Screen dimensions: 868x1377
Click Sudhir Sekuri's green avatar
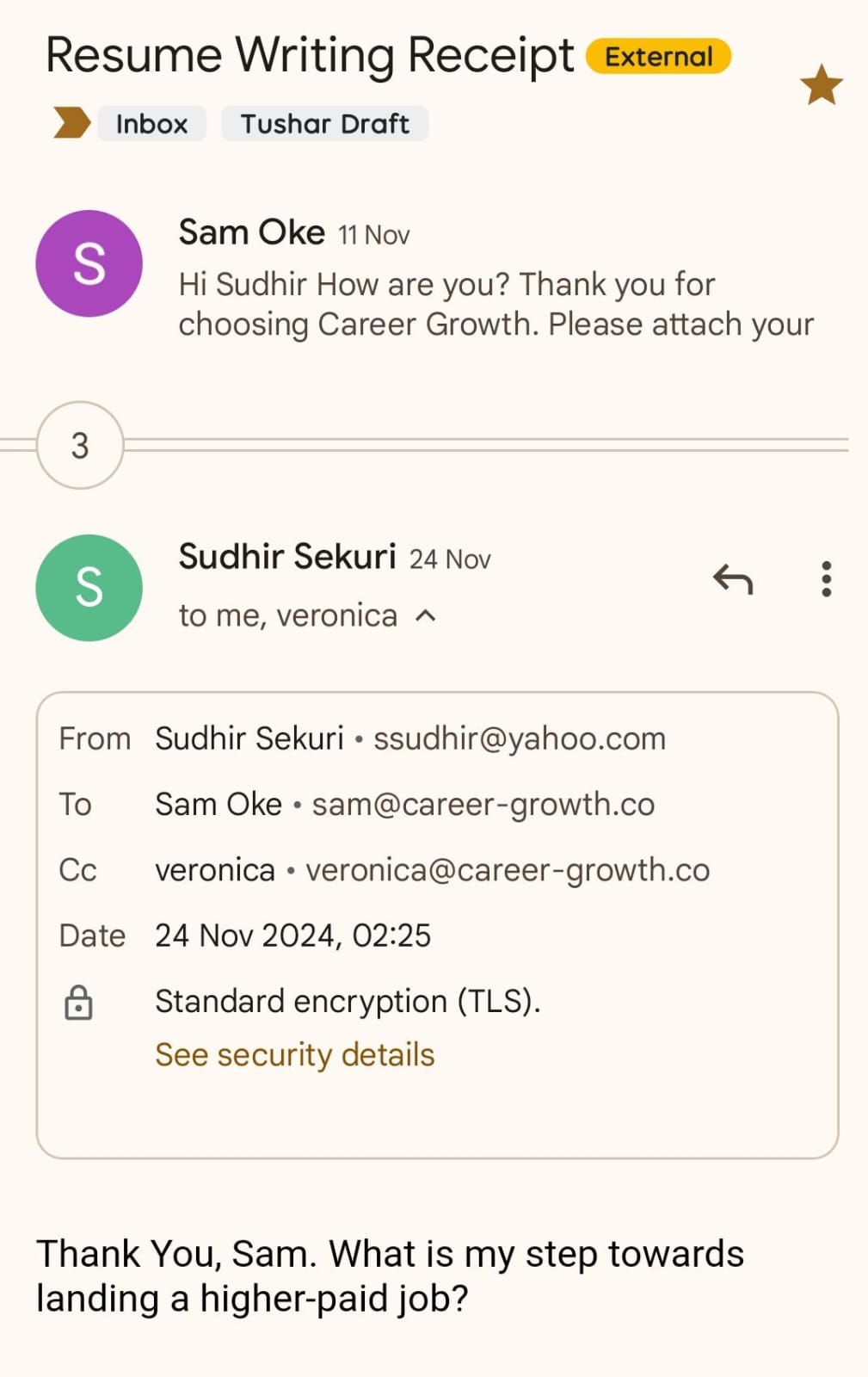pos(89,588)
